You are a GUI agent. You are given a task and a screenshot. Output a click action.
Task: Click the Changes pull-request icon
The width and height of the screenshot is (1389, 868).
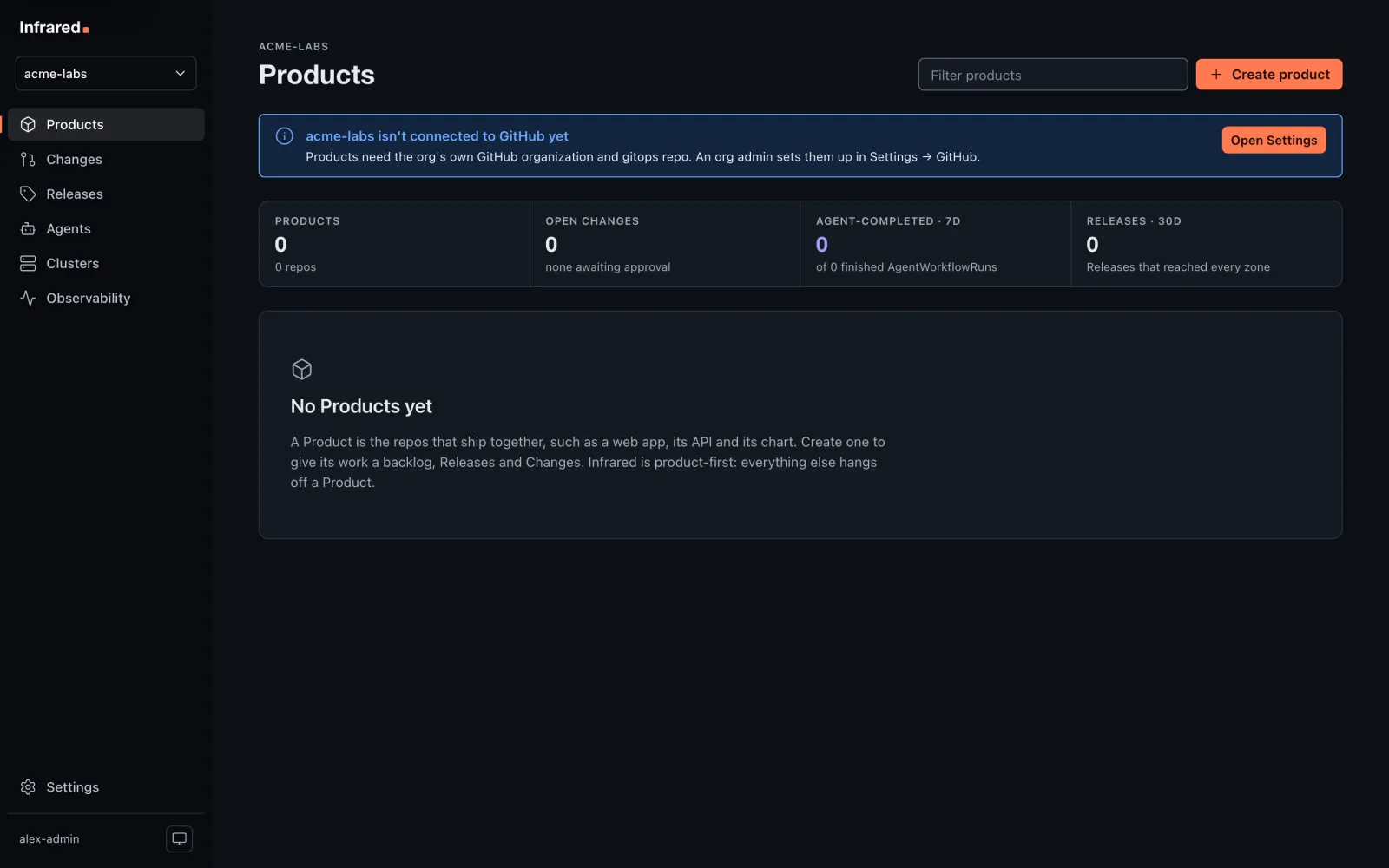tap(28, 159)
